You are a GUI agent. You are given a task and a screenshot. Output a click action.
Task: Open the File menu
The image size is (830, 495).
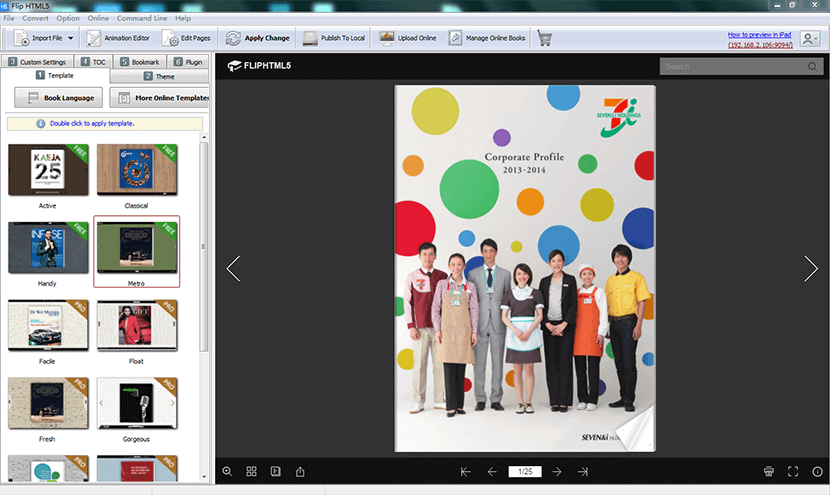9,18
